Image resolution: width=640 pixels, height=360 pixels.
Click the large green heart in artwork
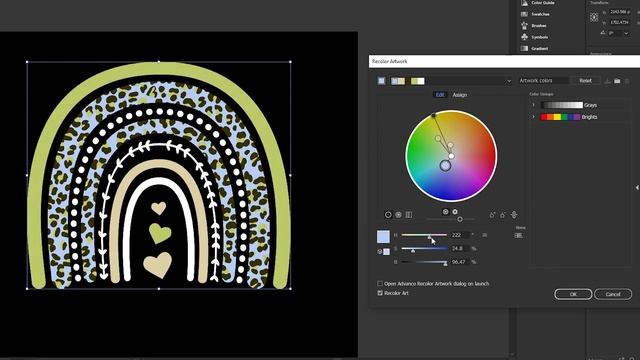click(160, 233)
